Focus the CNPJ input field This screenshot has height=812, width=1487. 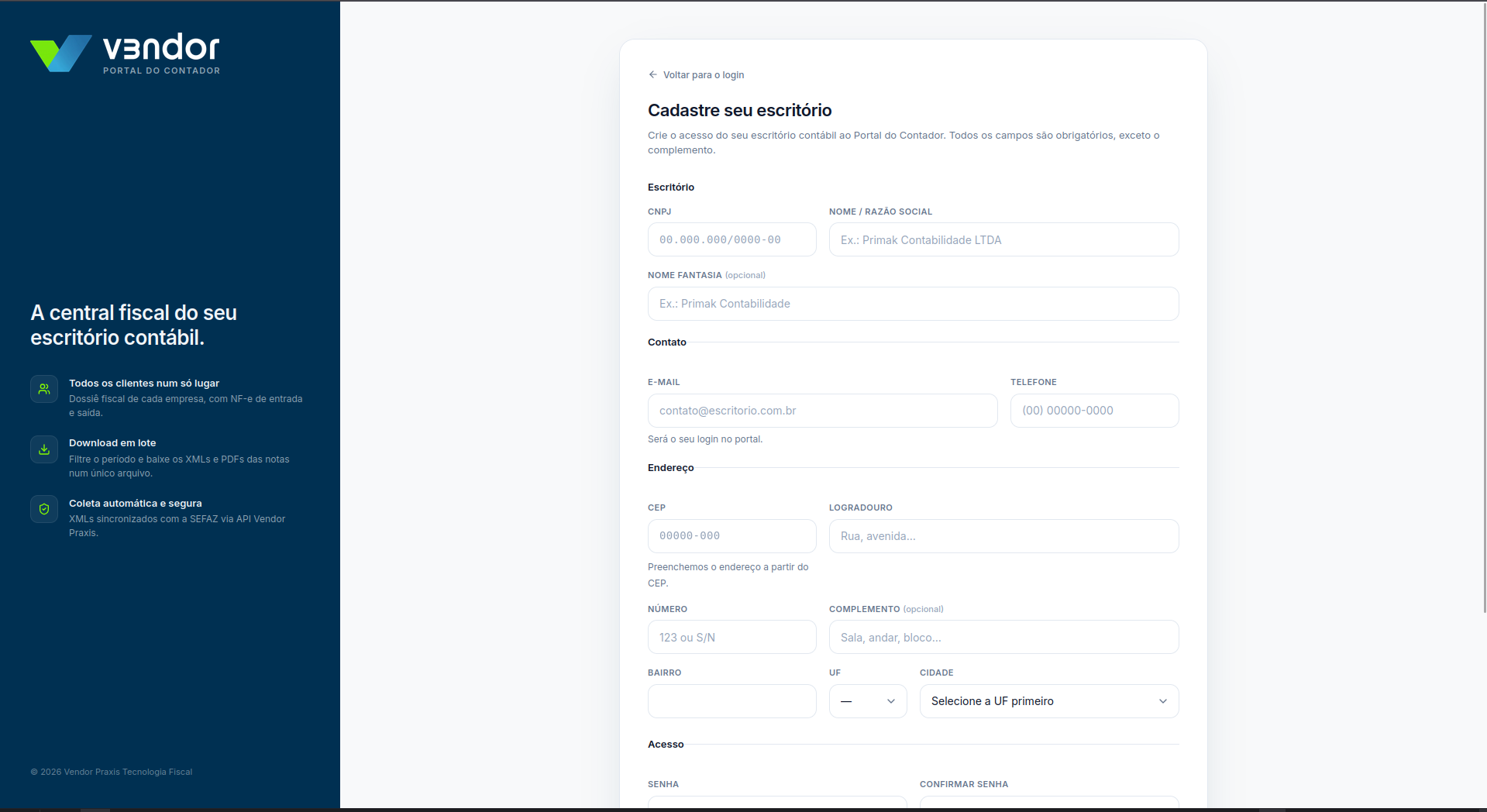click(732, 240)
